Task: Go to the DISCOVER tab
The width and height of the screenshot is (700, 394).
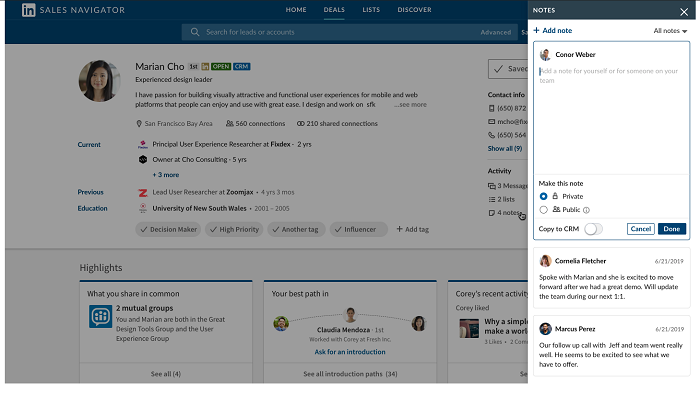Action: click(x=414, y=10)
